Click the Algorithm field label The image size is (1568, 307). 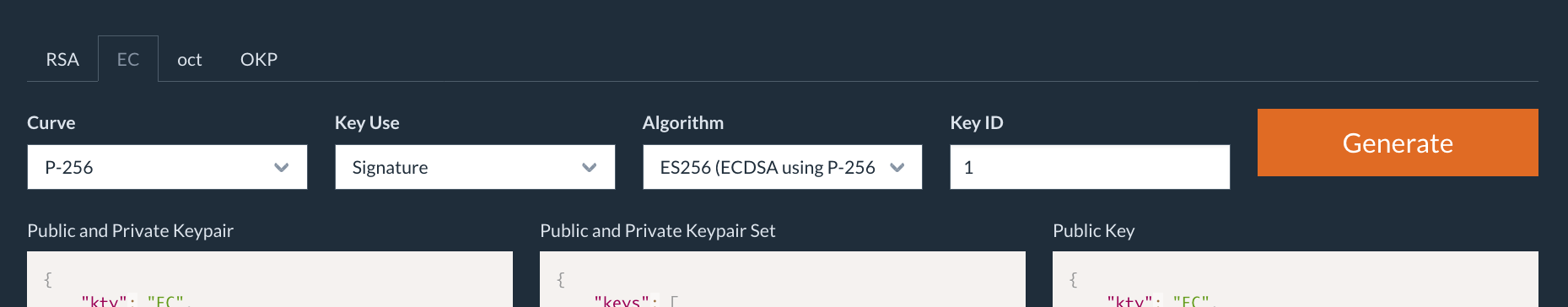tap(683, 122)
